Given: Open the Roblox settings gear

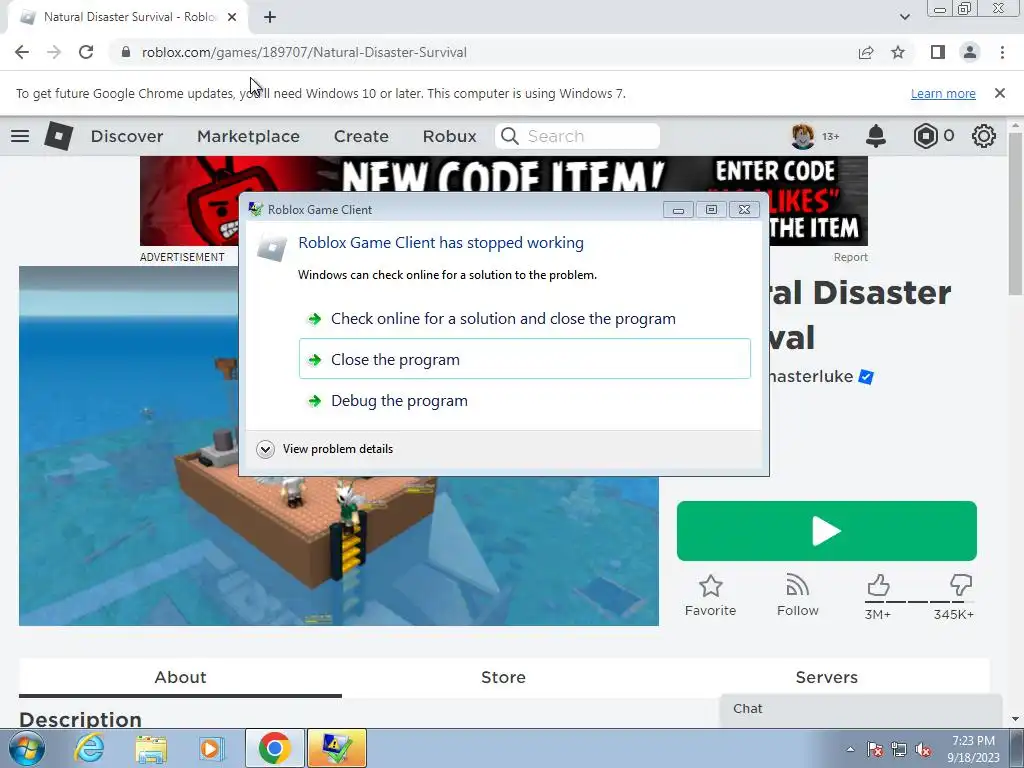Looking at the screenshot, I should pos(984,136).
